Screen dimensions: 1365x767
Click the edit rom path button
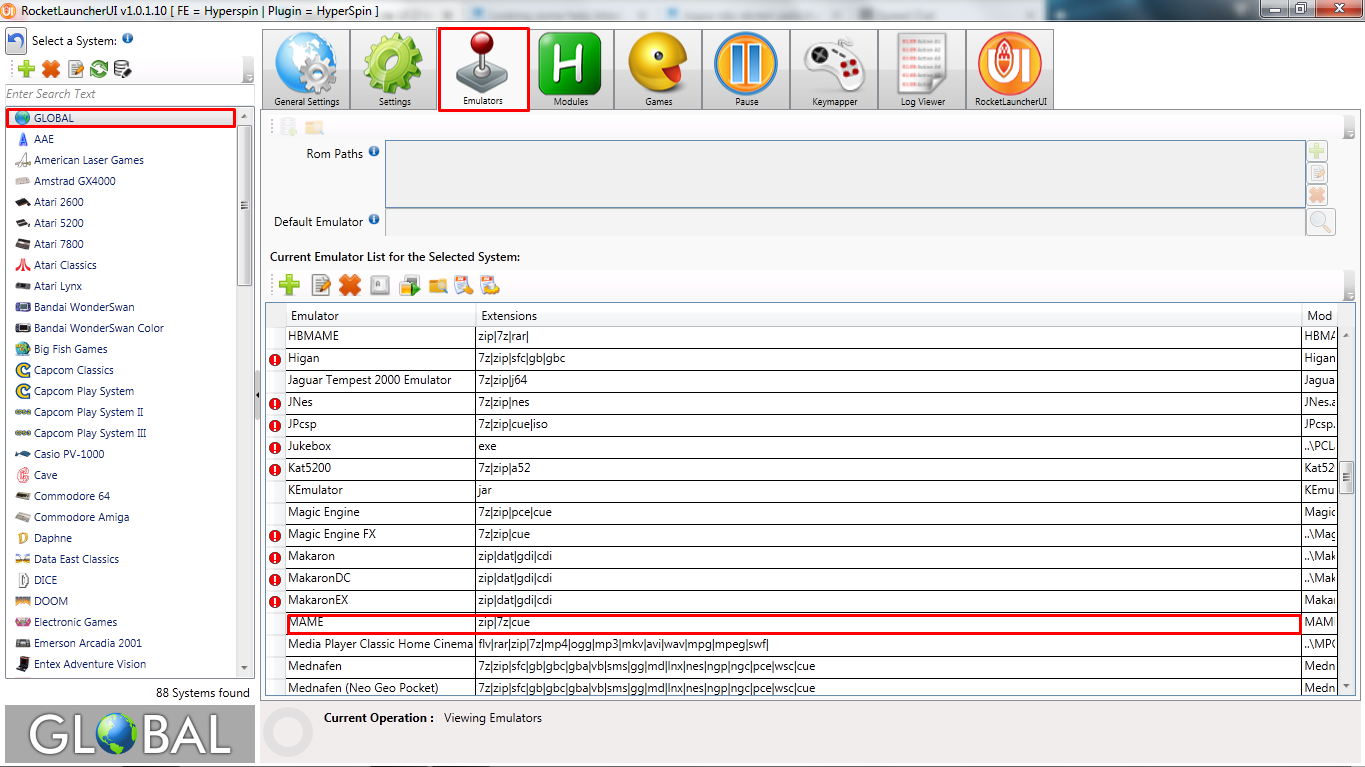[1317, 173]
